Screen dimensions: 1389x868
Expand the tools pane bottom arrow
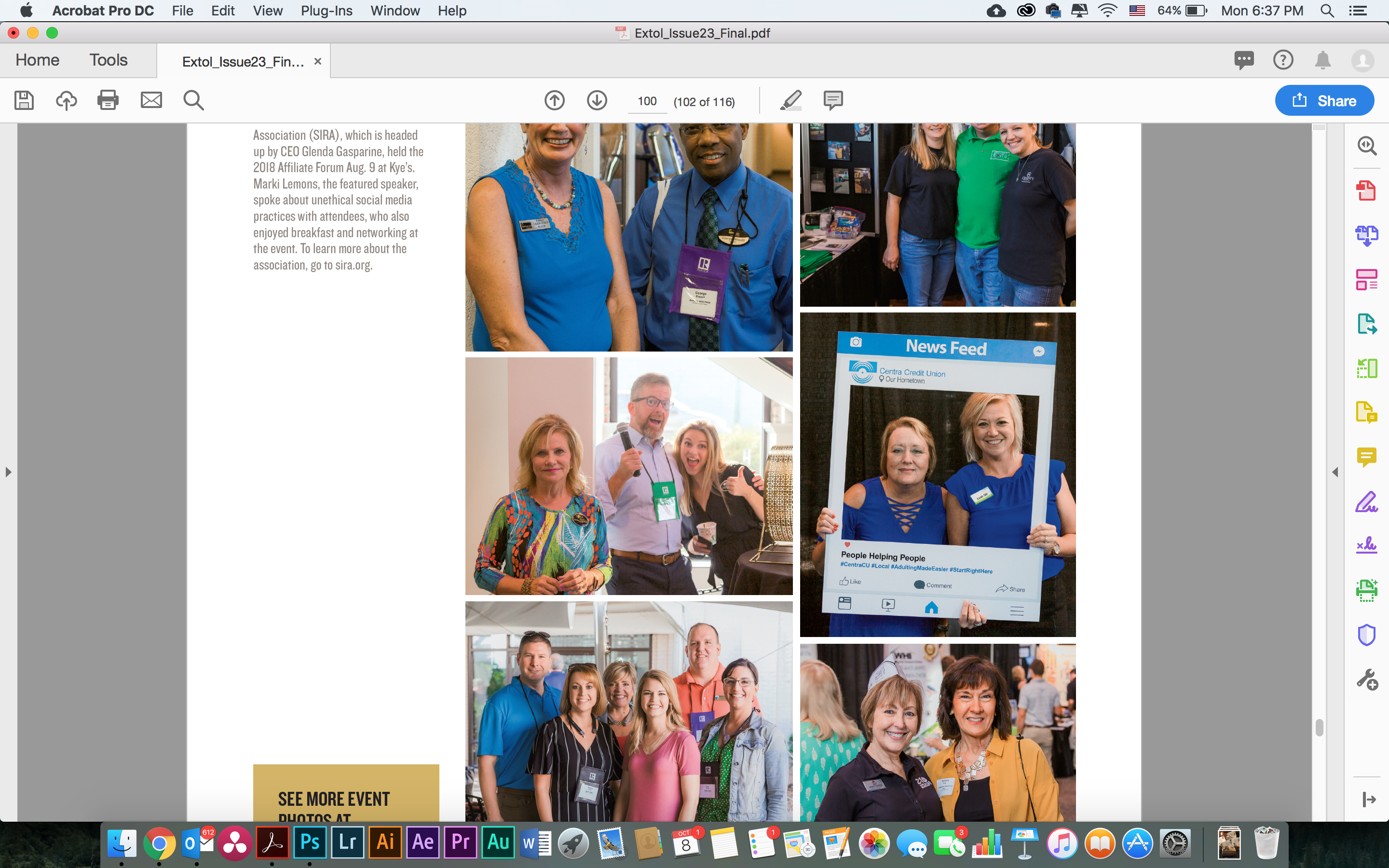coord(1369,799)
